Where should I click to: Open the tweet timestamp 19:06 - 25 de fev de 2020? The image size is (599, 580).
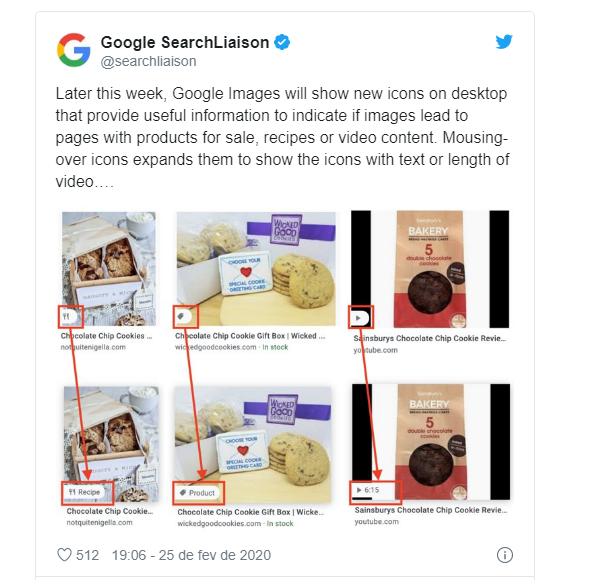pos(191,555)
